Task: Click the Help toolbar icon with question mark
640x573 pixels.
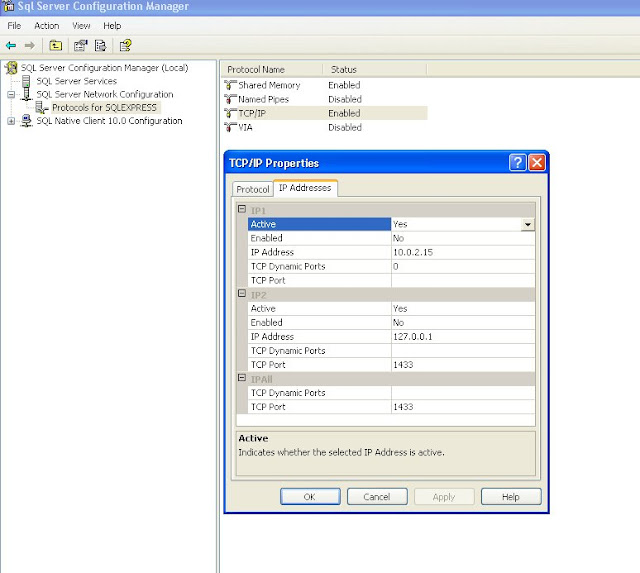Action: 125,45
